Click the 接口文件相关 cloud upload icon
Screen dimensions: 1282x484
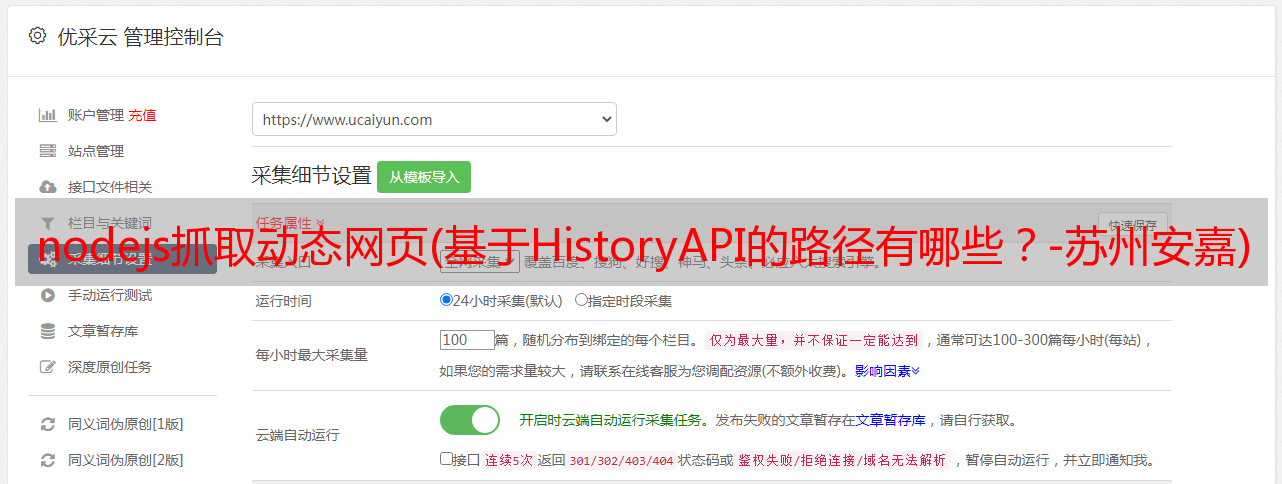click(47, 187)
